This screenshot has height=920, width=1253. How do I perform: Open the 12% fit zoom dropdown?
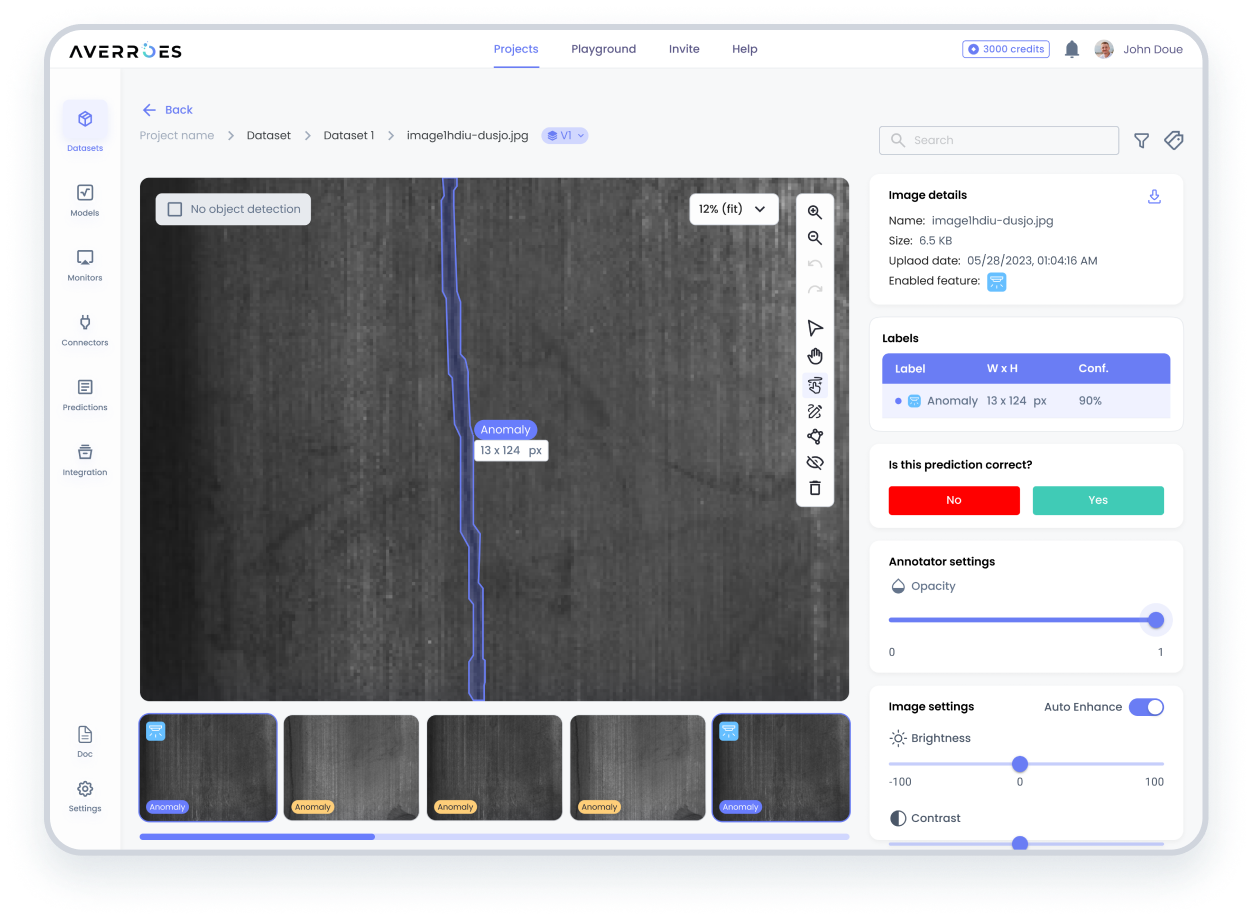[x=733, y=209]
